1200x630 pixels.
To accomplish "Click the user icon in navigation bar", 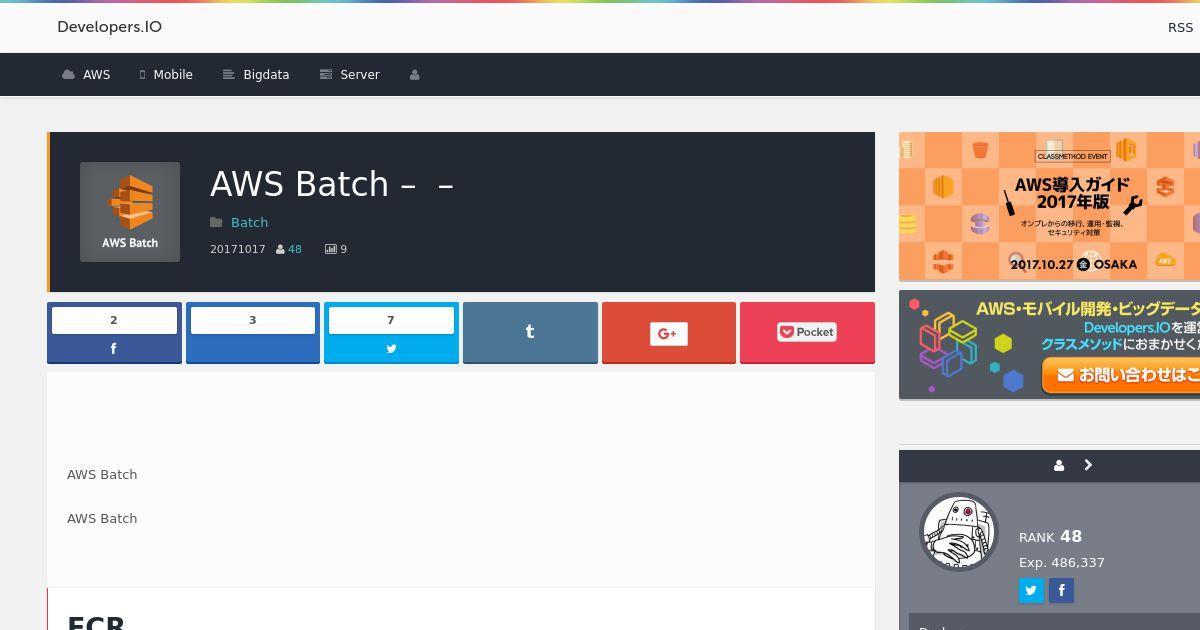I will pos(415,75).
